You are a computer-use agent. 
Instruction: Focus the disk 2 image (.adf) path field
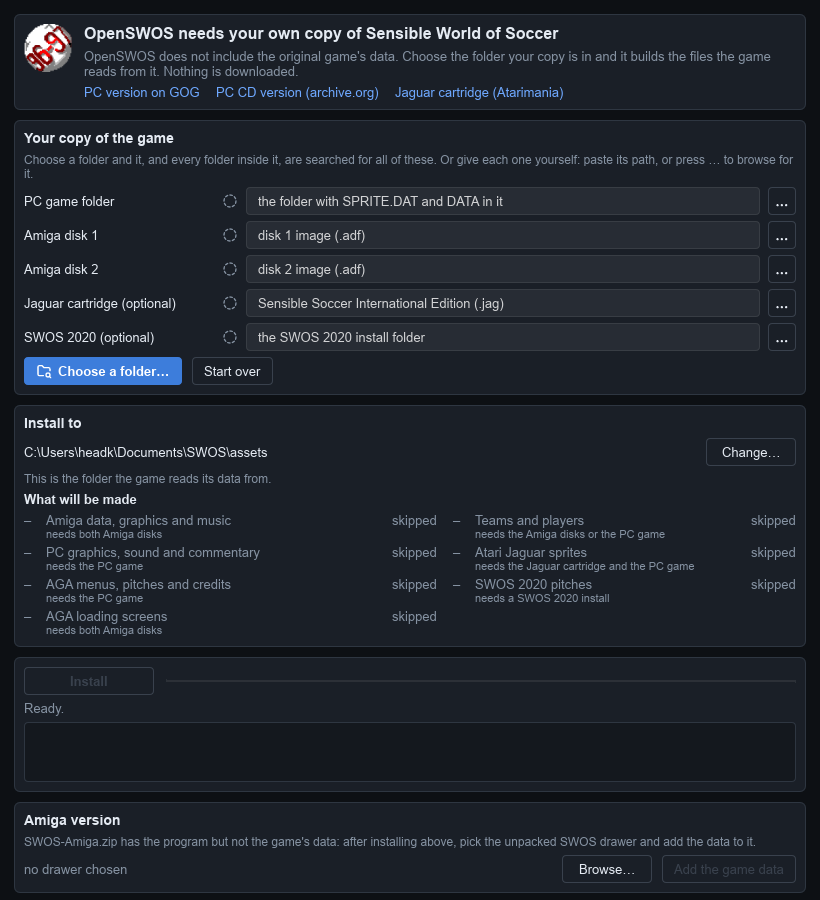(x=503, y=269)
